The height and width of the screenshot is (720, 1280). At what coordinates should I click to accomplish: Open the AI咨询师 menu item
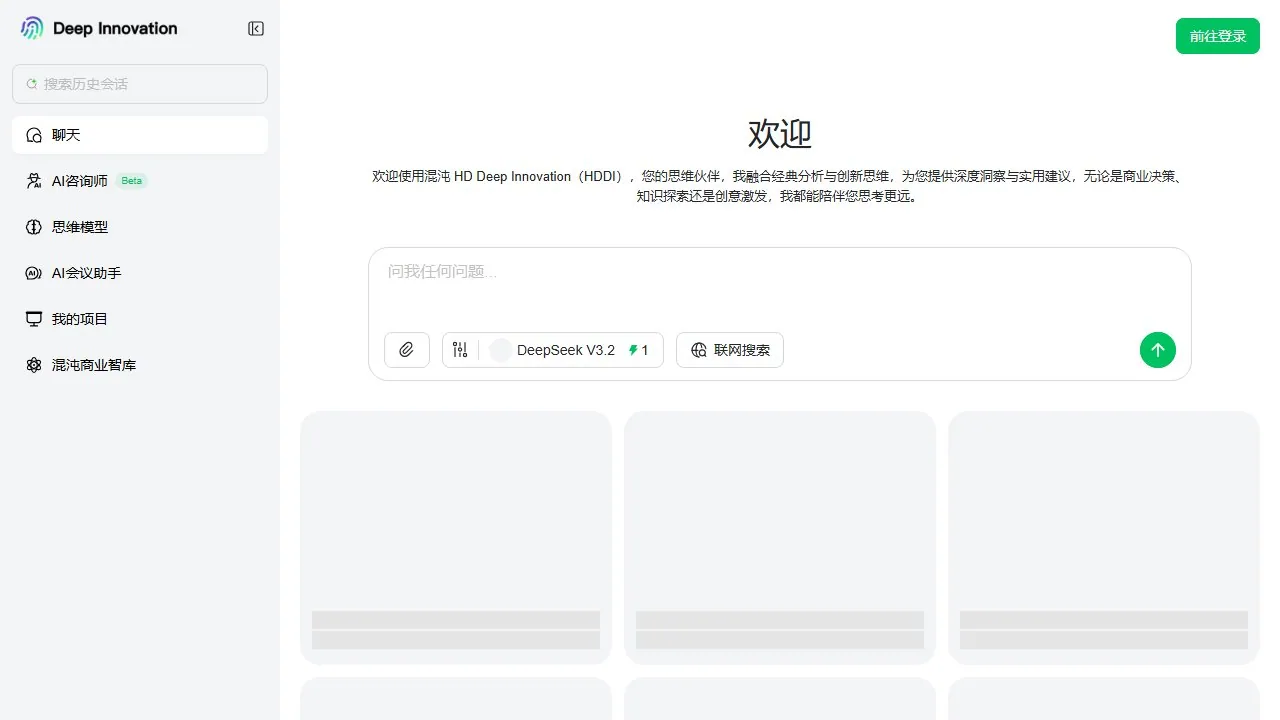tap(140, 181)
